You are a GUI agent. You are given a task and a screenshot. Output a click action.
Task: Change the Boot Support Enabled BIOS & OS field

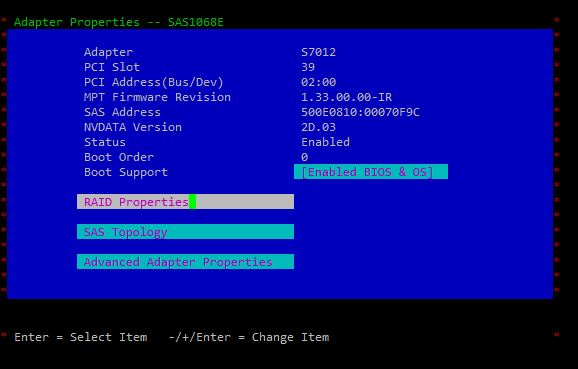[x=371, y=172]
